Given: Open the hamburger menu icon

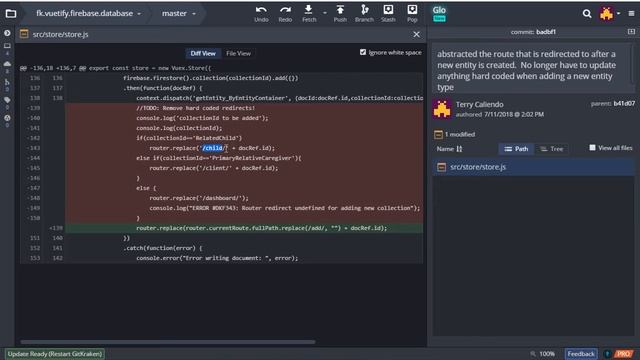Looking at the screenshot, I should click(x=631, y=13).
